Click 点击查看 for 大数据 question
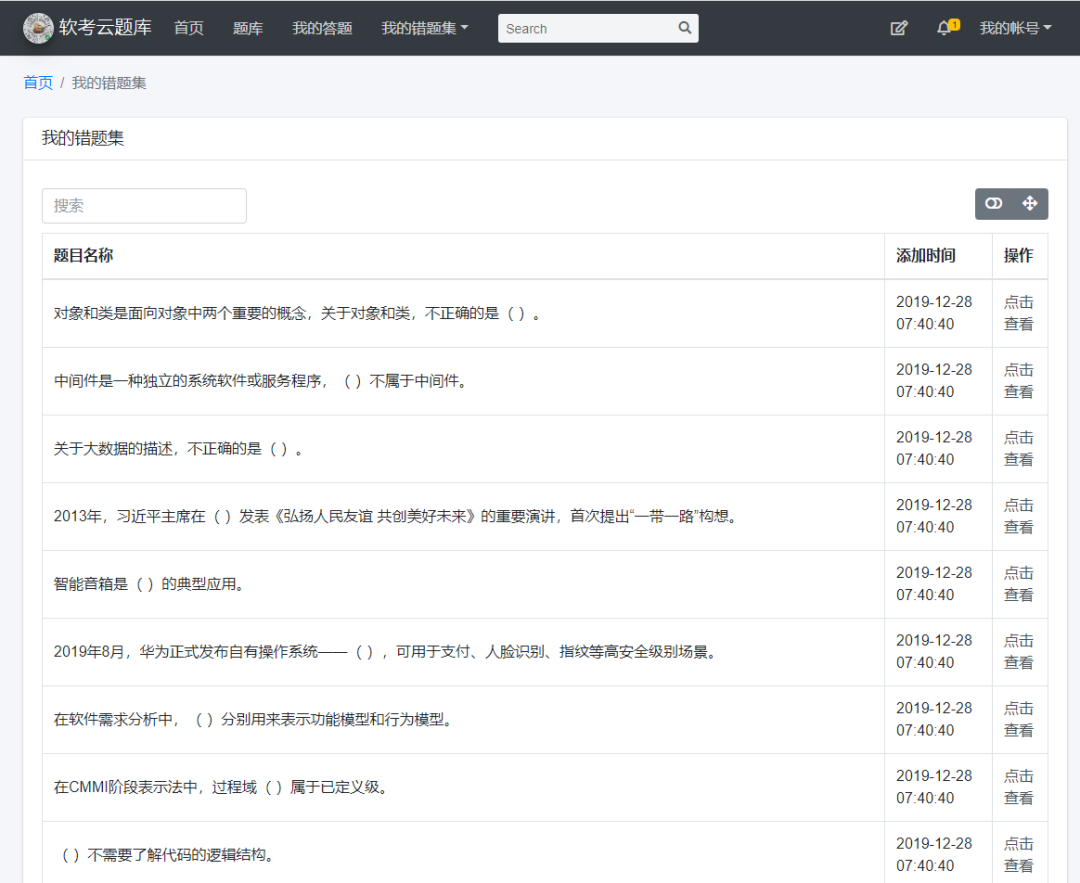 1018,448
